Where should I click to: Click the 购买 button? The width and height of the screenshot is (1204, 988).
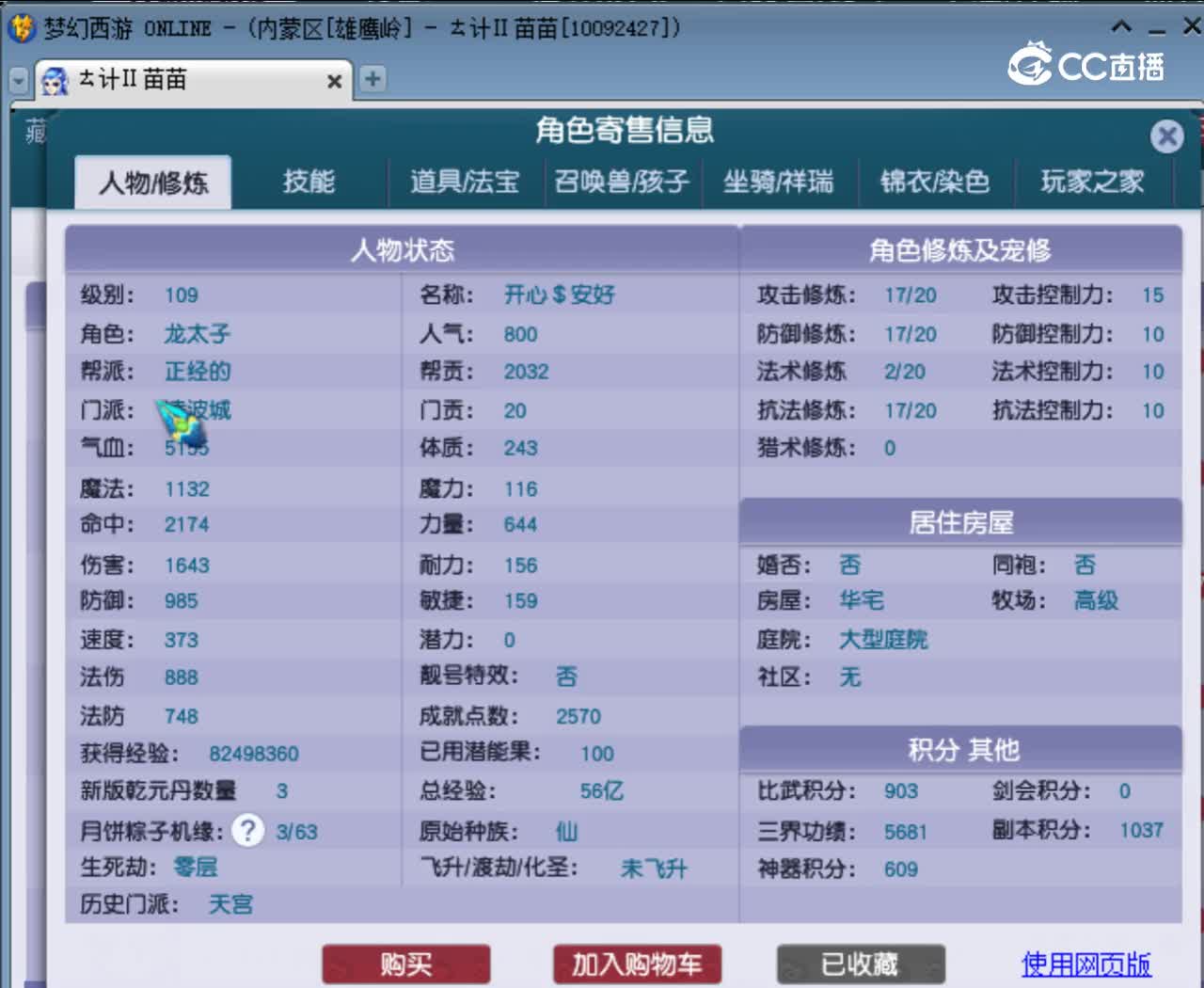pyautogui.click(x=406, y=964)
